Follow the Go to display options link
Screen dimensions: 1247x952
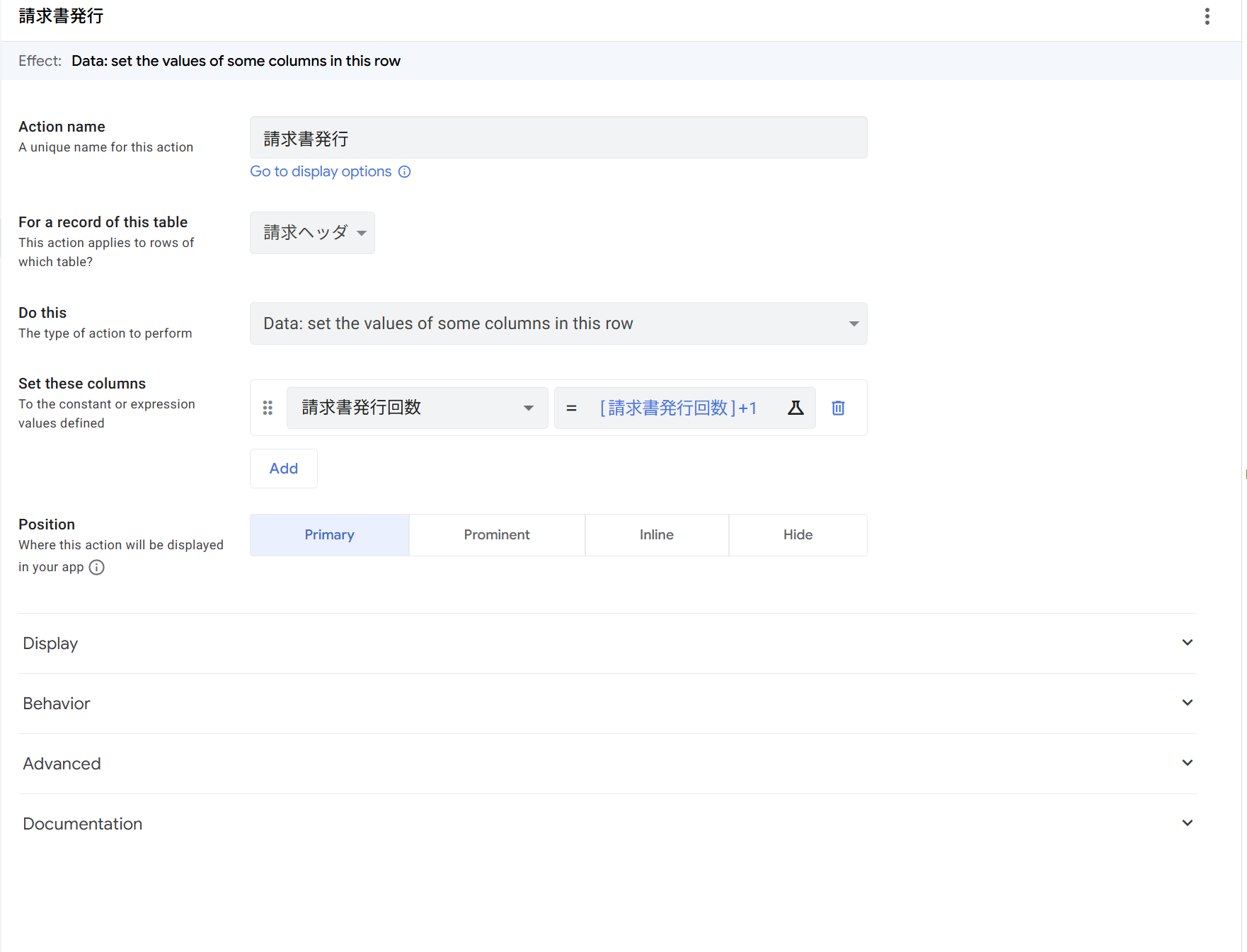click(x=321, y=172)
